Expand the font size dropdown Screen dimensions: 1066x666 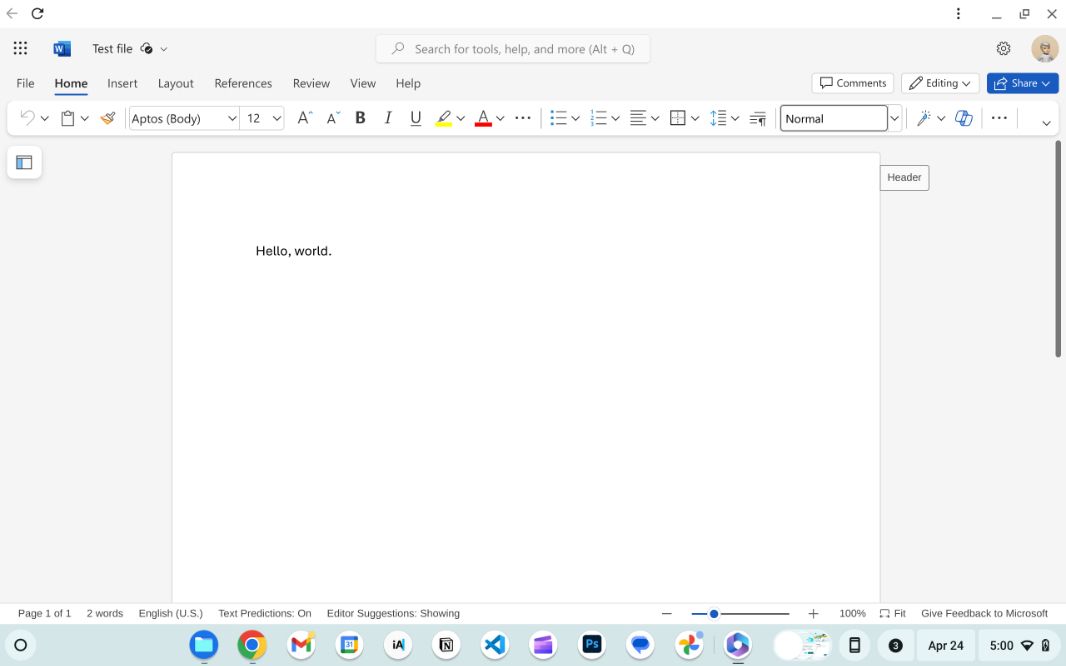[277, 118]
